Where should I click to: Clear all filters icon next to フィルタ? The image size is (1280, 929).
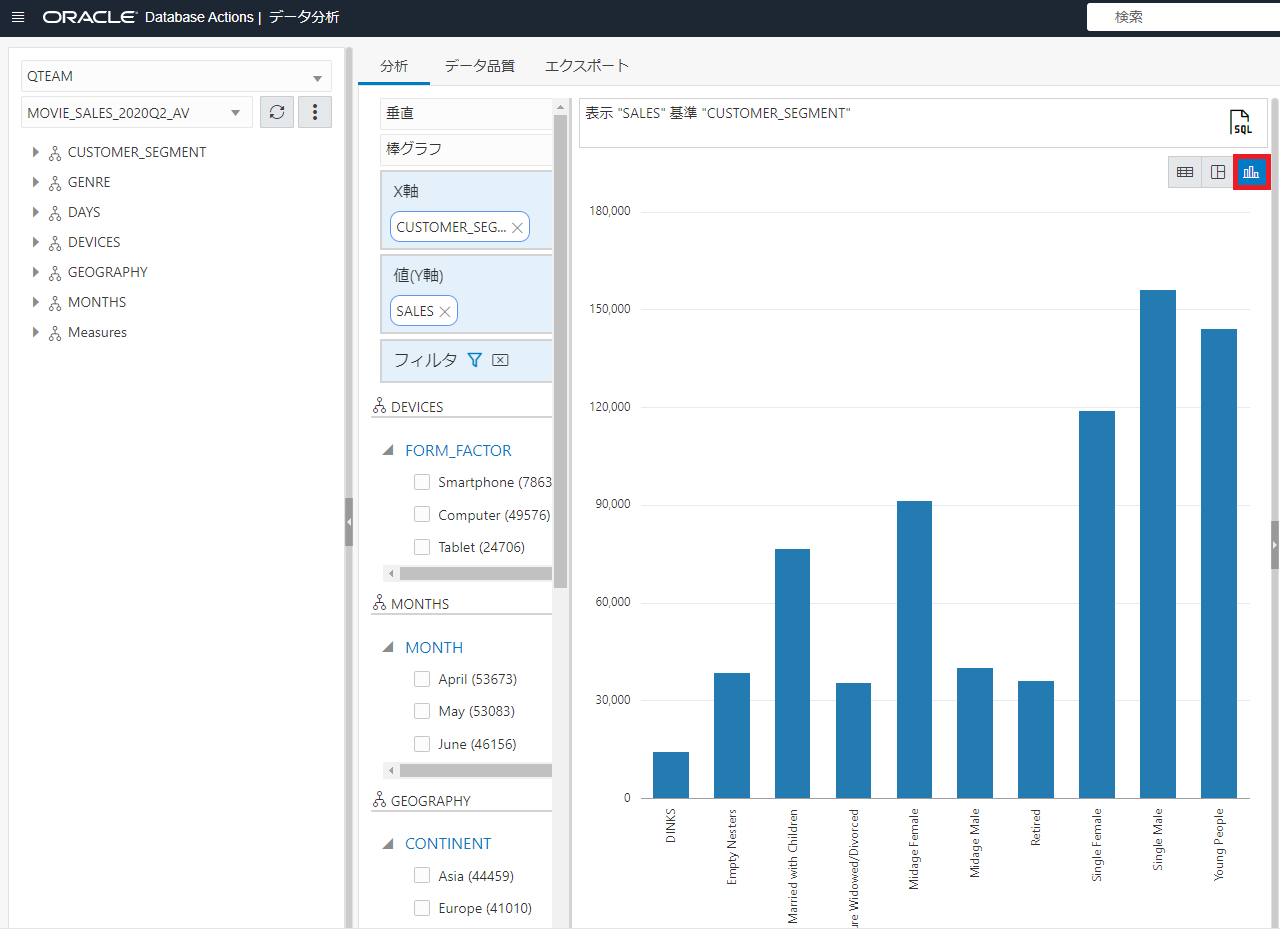pos(501,360)
